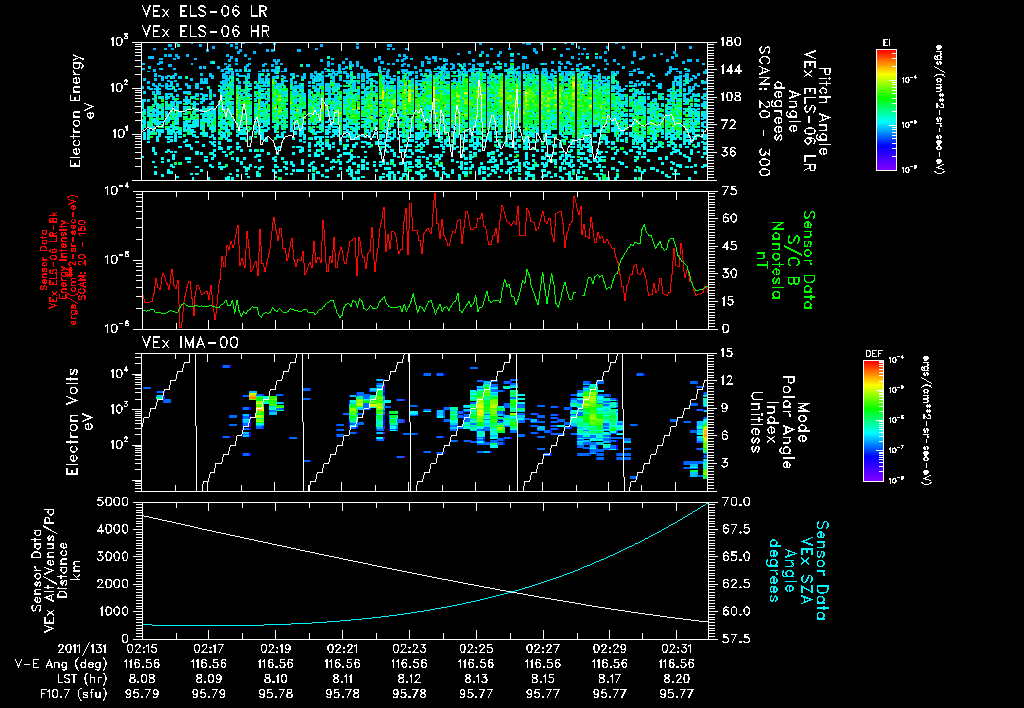1024x708 pixels.
Task: Click time tick label 02:25
Action: point(476,649)
